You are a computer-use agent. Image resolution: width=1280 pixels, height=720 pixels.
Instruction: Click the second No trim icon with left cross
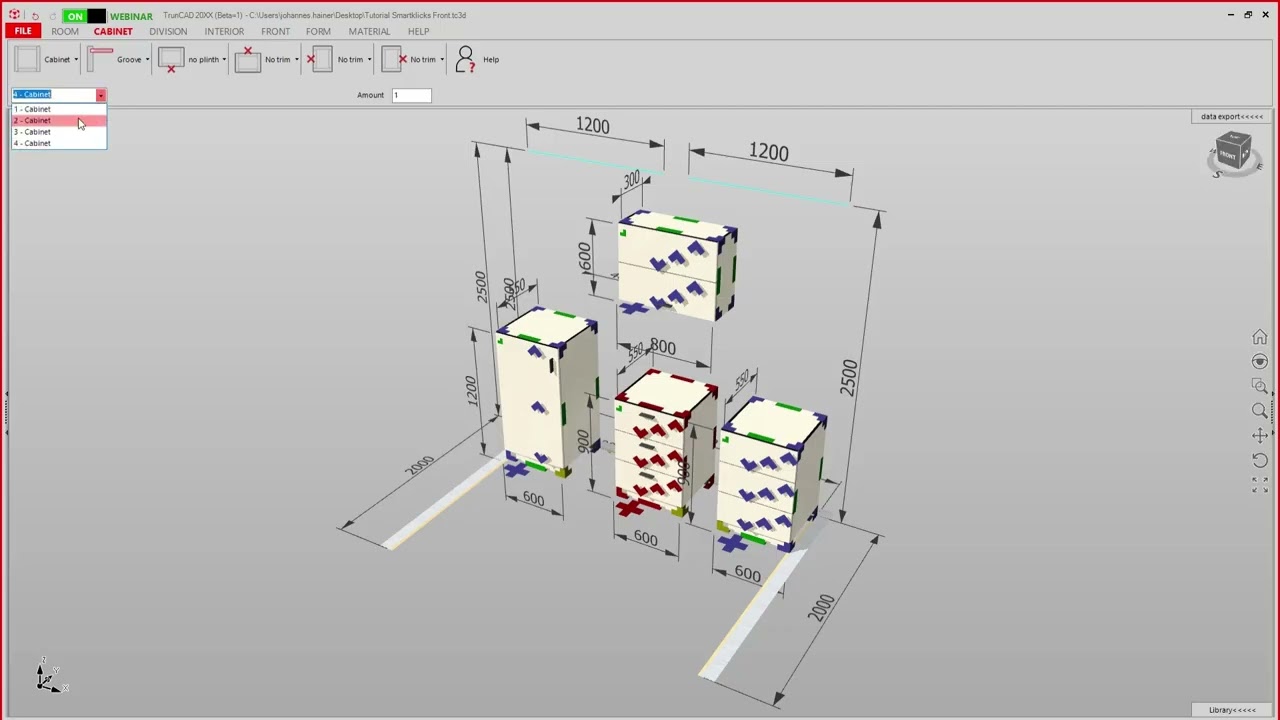(320, 60)
